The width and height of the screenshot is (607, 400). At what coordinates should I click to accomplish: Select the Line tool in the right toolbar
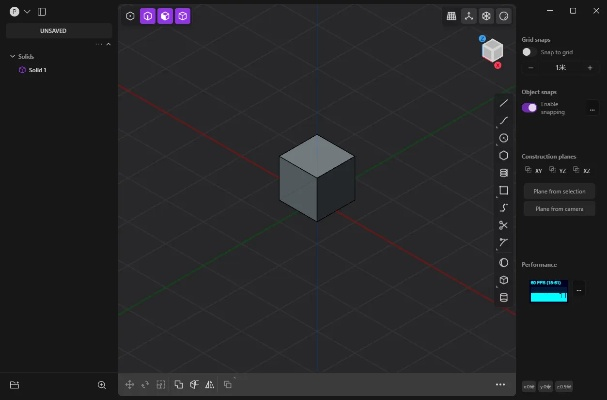(503, 104)
